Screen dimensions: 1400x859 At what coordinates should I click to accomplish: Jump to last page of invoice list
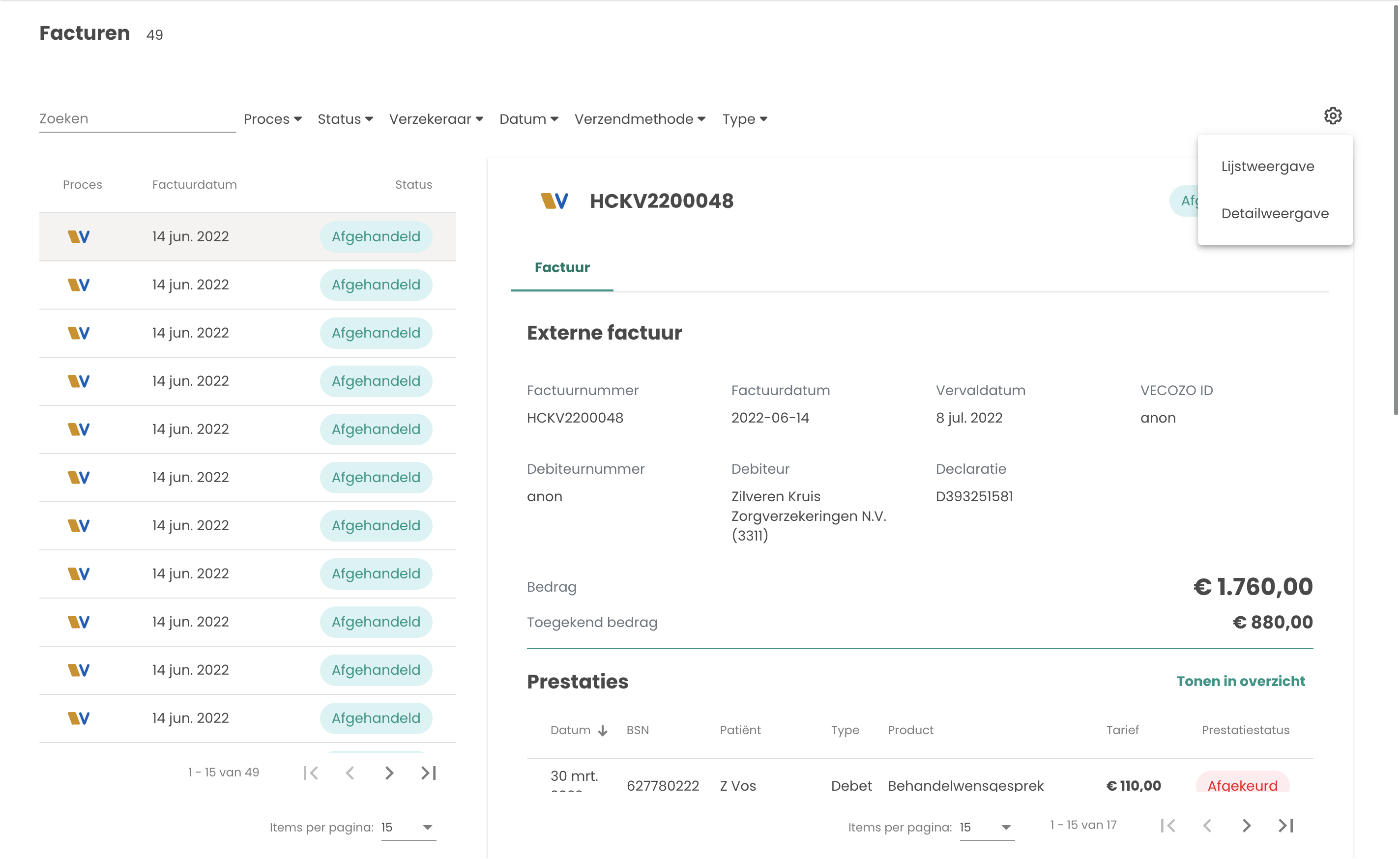(429, 773)
